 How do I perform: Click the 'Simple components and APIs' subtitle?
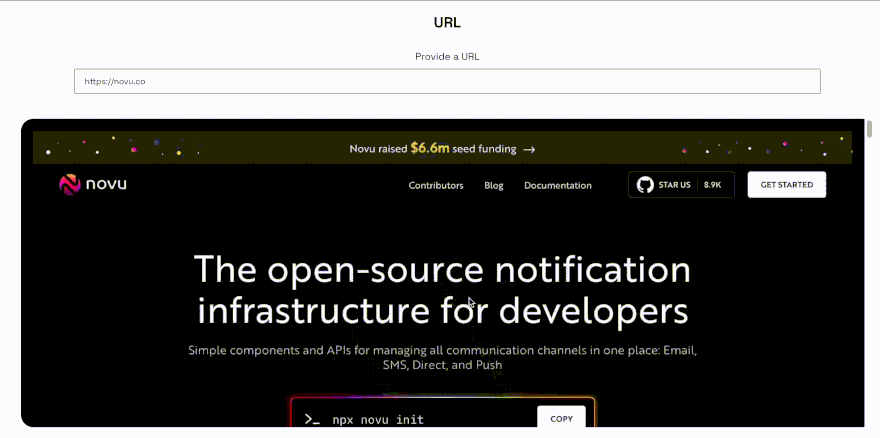(x=442, y=358)
